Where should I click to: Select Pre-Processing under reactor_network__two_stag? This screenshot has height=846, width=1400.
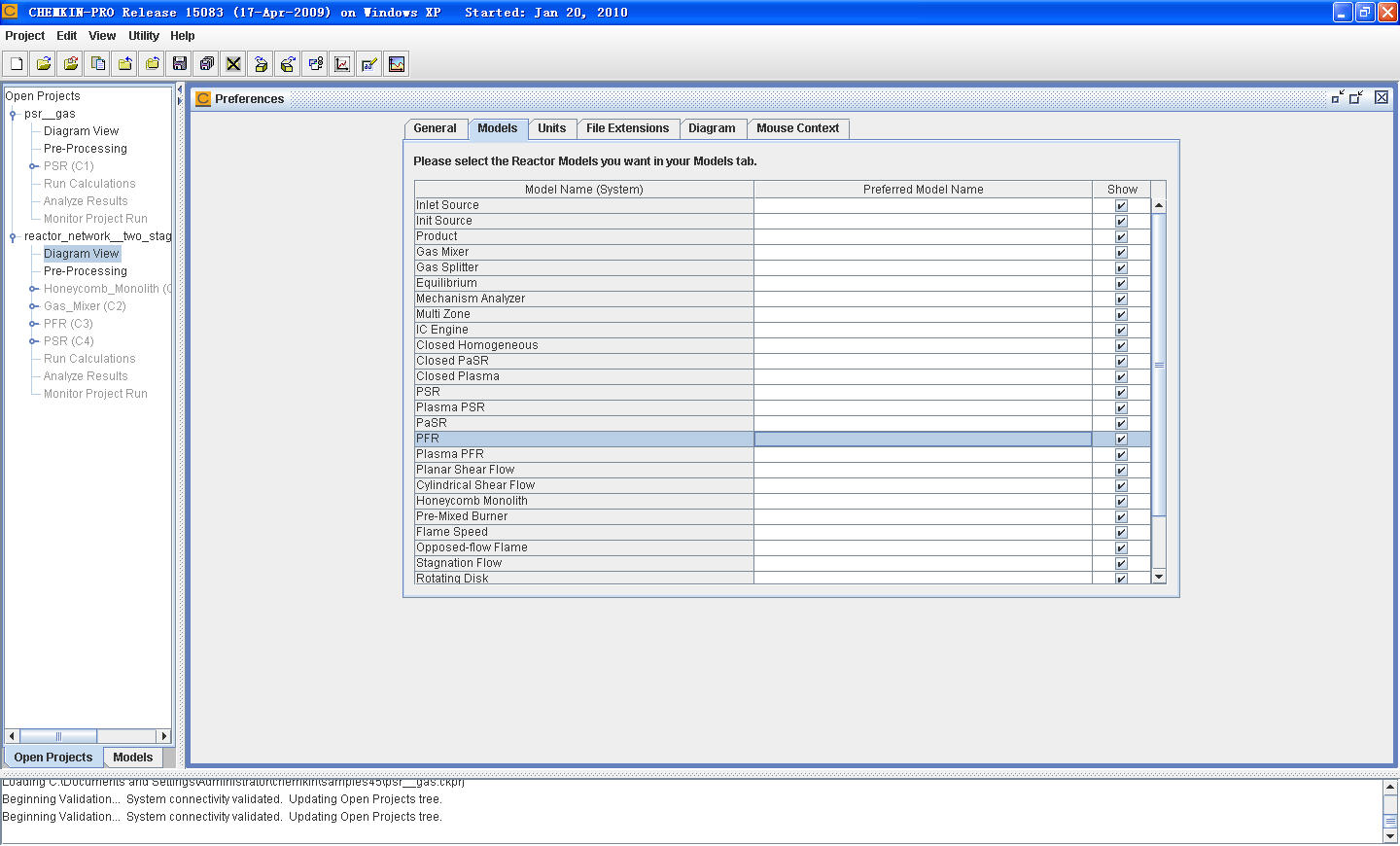(x=86, y=271)
